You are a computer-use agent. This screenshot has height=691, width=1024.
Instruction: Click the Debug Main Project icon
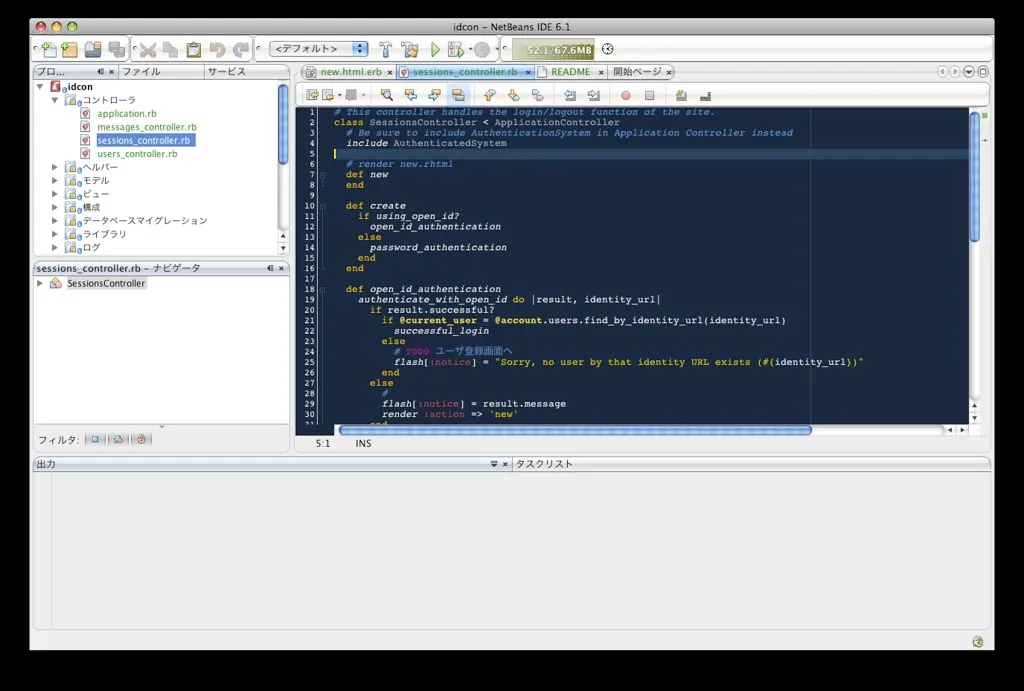pyautogui.click(x=456, y=50)
